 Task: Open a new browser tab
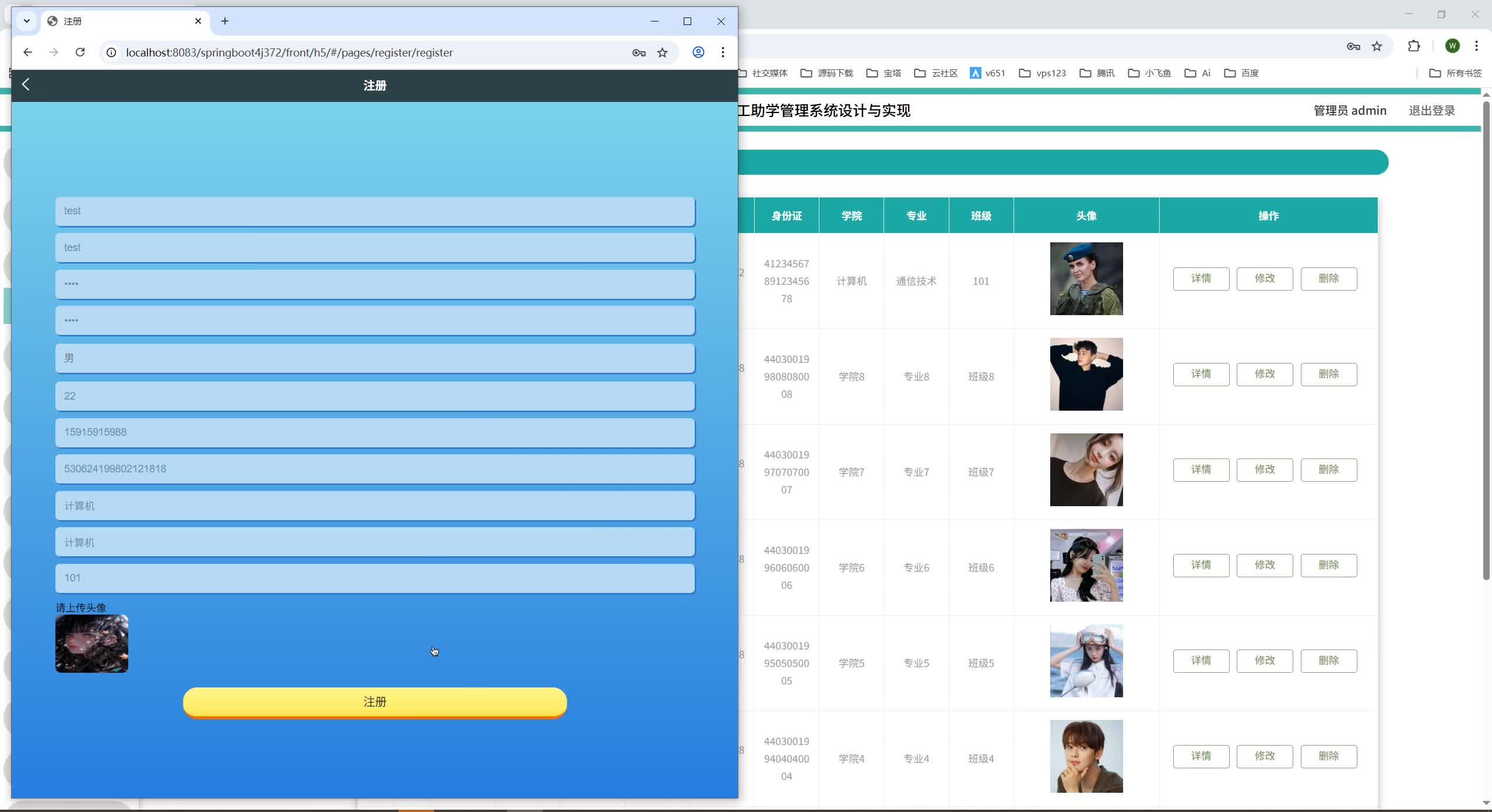[x=225, y=21]
